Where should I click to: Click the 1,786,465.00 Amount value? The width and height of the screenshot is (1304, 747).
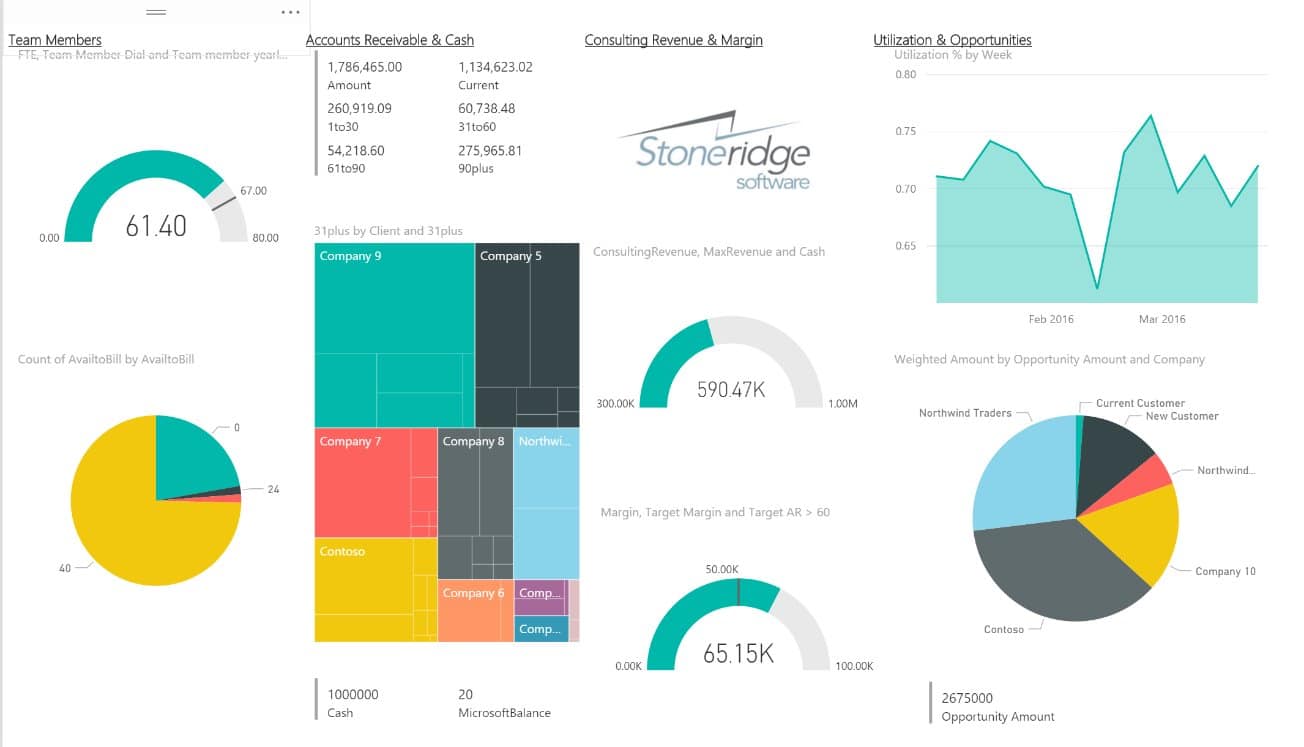pyautogui.click(x=365, y=67)
